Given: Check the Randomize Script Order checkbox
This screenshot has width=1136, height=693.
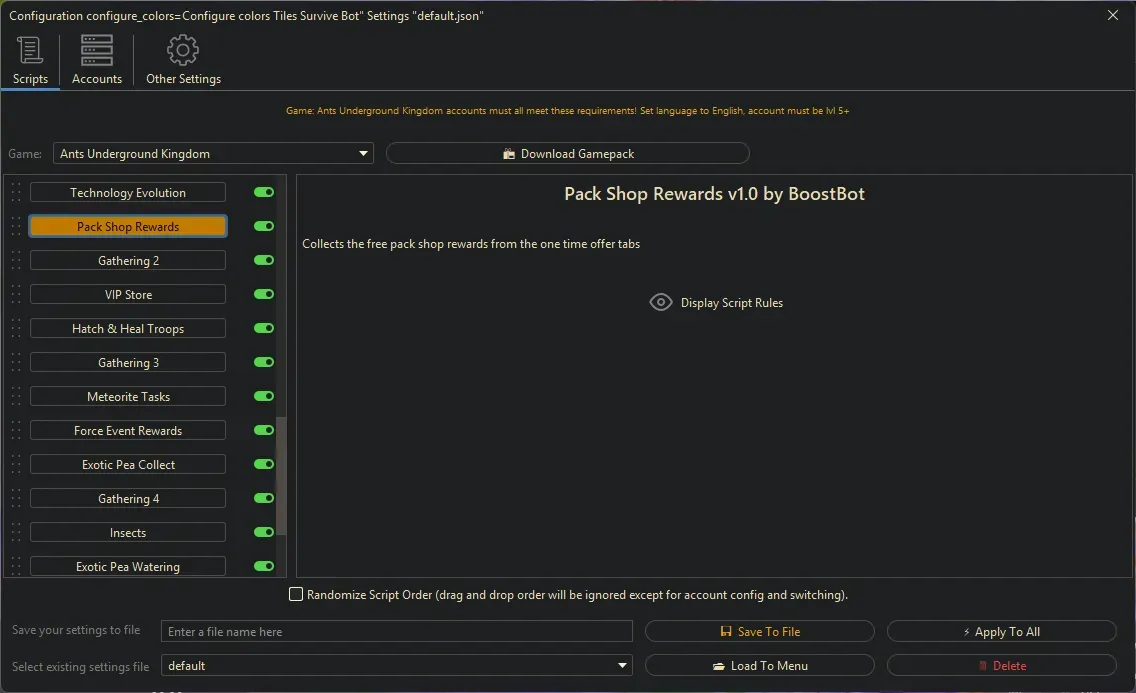Looking at the screenshot, I should pyautogui.click(x=296, y=594).
